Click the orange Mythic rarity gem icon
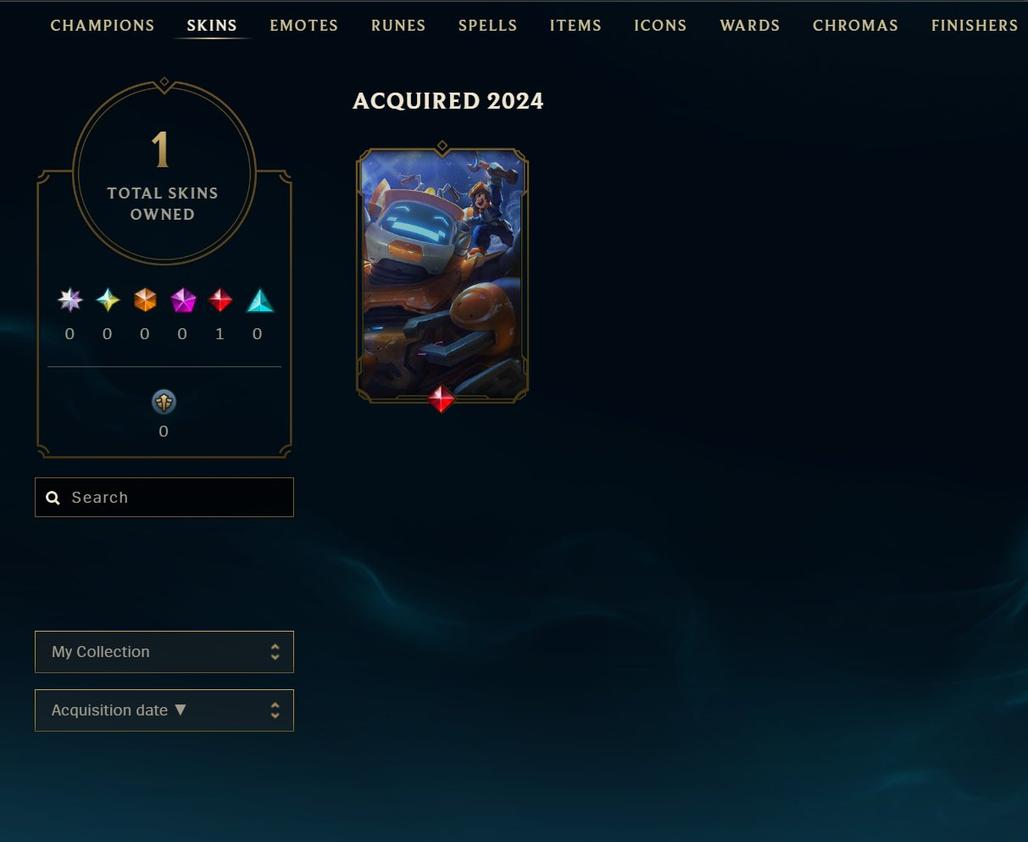 tap(145, 300)
